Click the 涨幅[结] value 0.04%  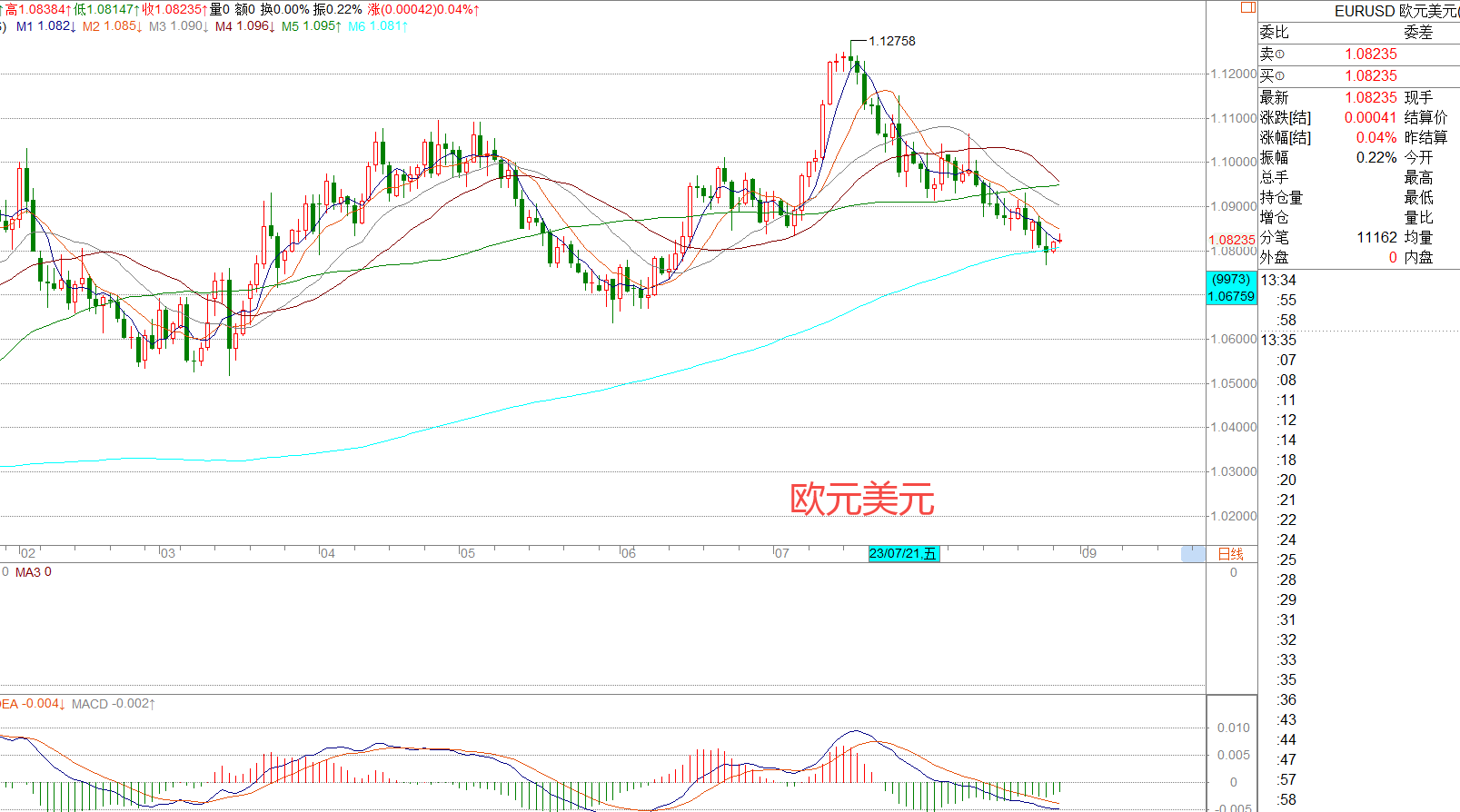coord(1376,137)
